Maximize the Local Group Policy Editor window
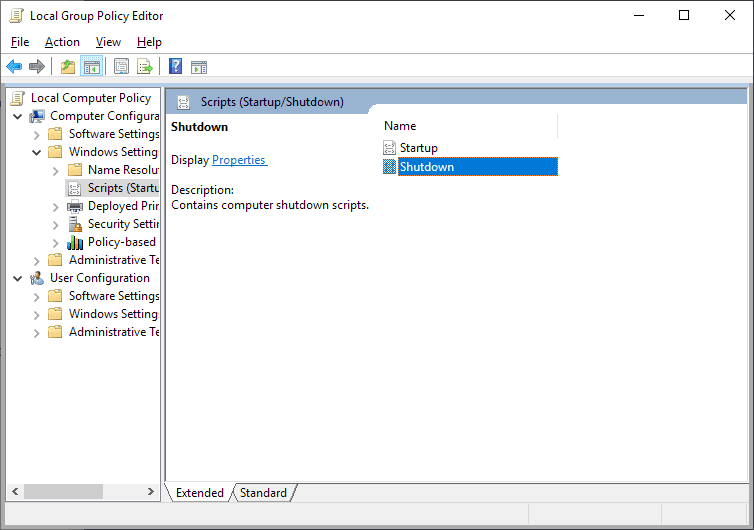 [684, 15]
